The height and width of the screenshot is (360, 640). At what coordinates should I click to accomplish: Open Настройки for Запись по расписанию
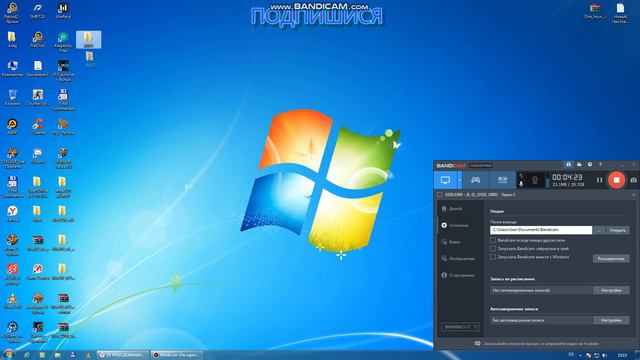coord(611,290)
